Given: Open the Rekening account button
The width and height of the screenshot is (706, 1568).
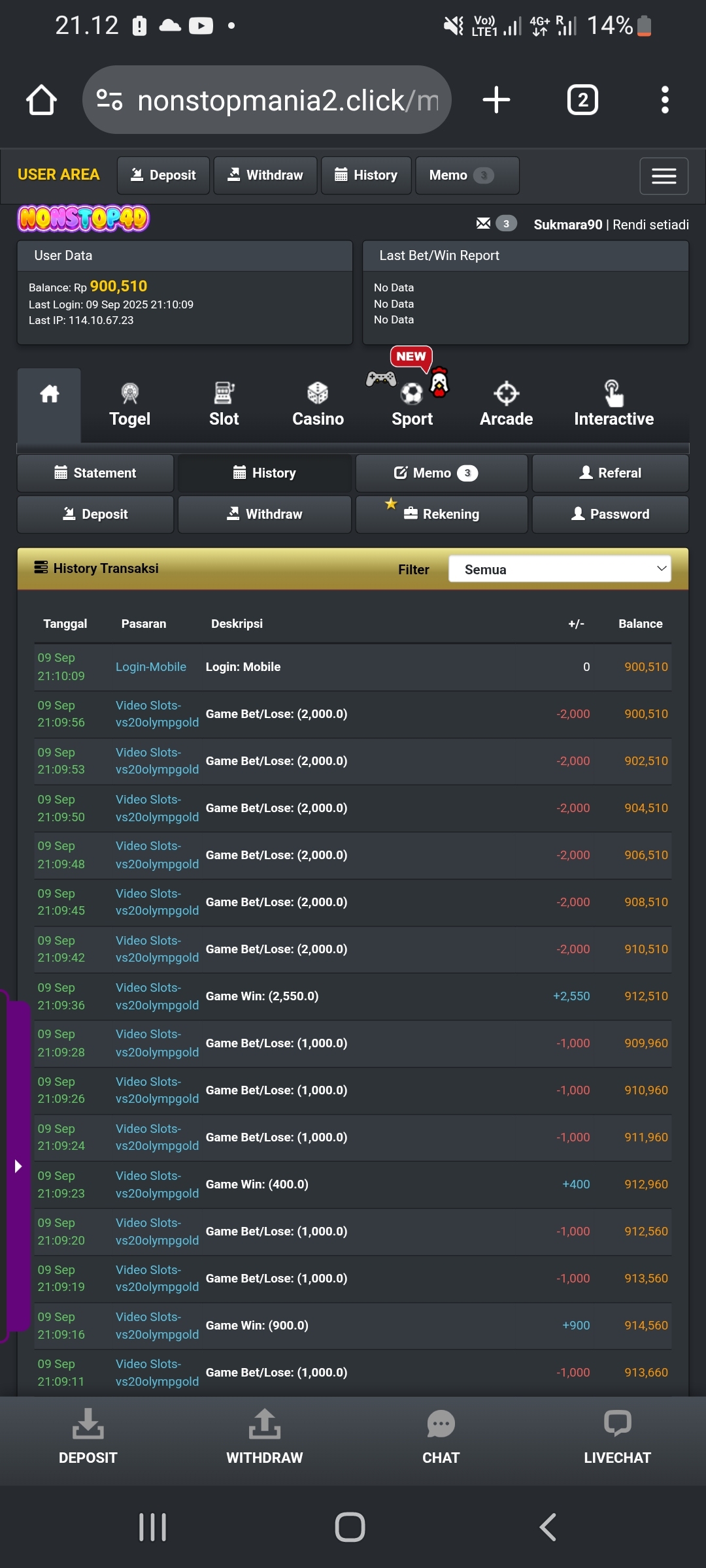Looking at the screenshot, I should coord(442,514).
